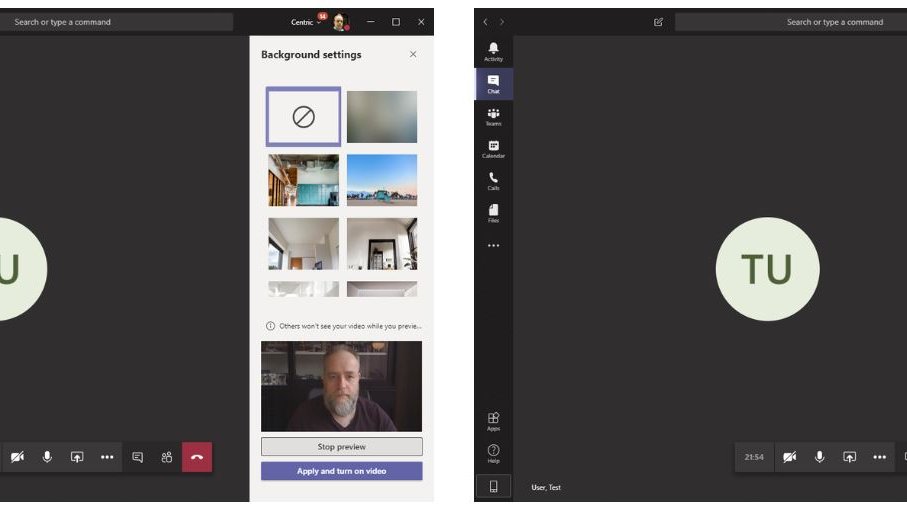Open Chat in right window sidebar

tap(493, 84)
